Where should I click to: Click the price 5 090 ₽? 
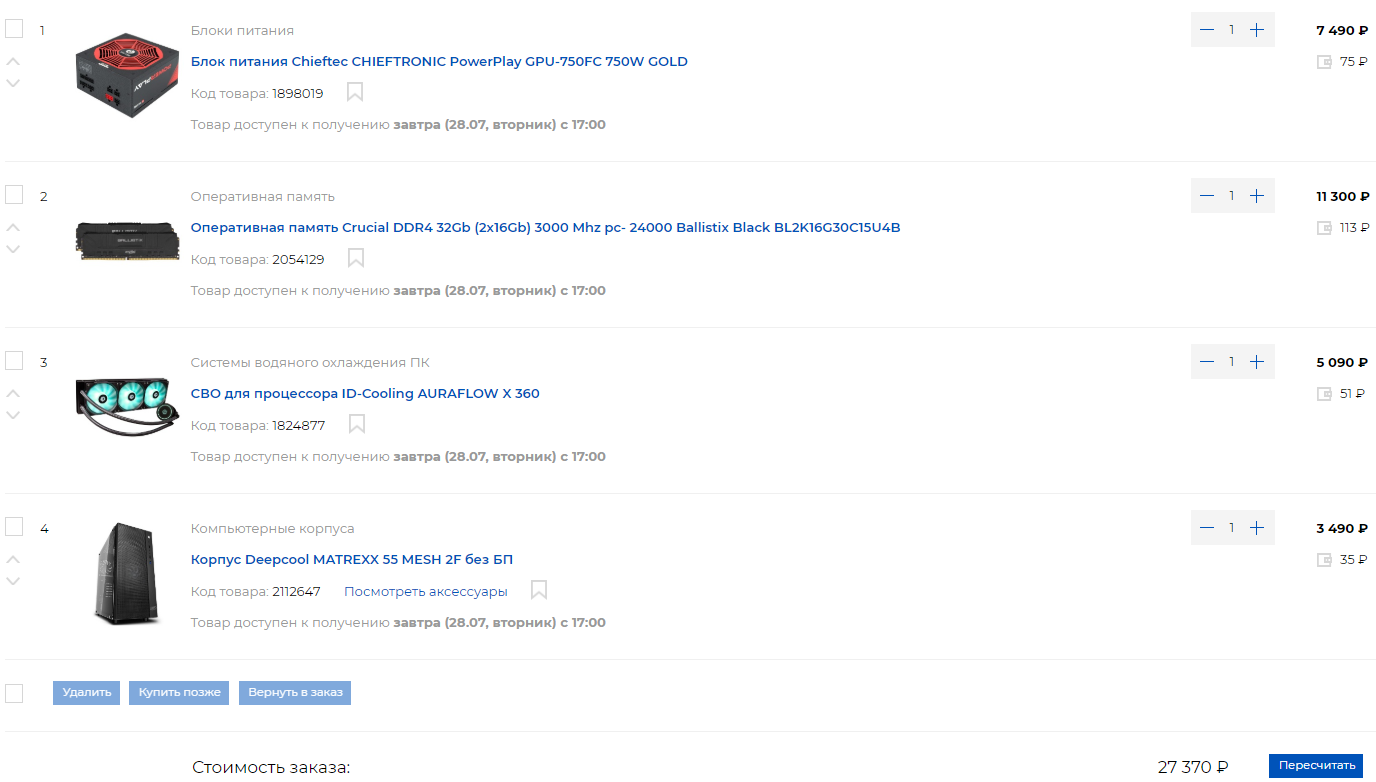[x=1342, y=363]
